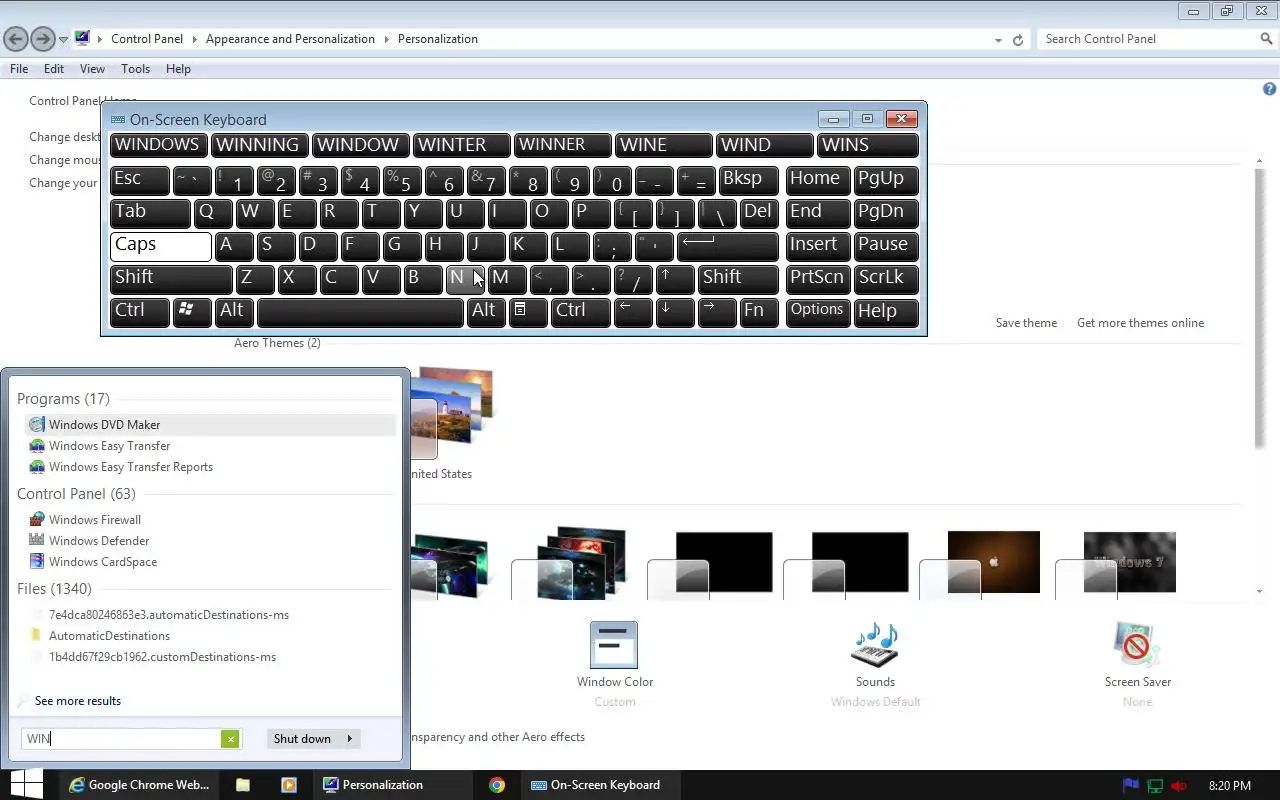
Task: Select the WINDOWS prediction suggestion
Action: click(159, 146)
